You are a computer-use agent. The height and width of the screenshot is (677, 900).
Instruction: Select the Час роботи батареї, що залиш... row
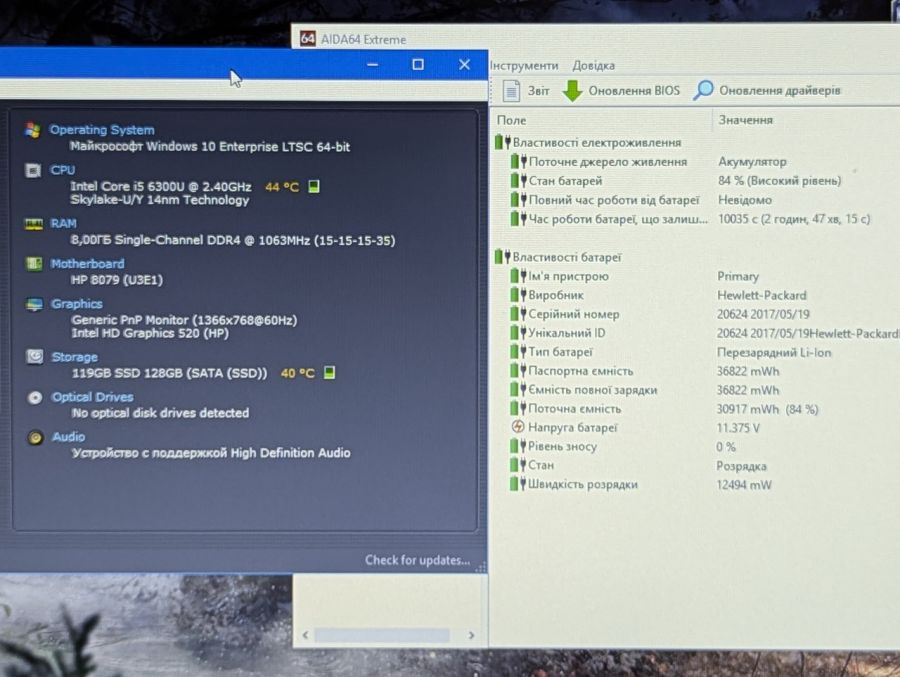(x=696, y=219)
